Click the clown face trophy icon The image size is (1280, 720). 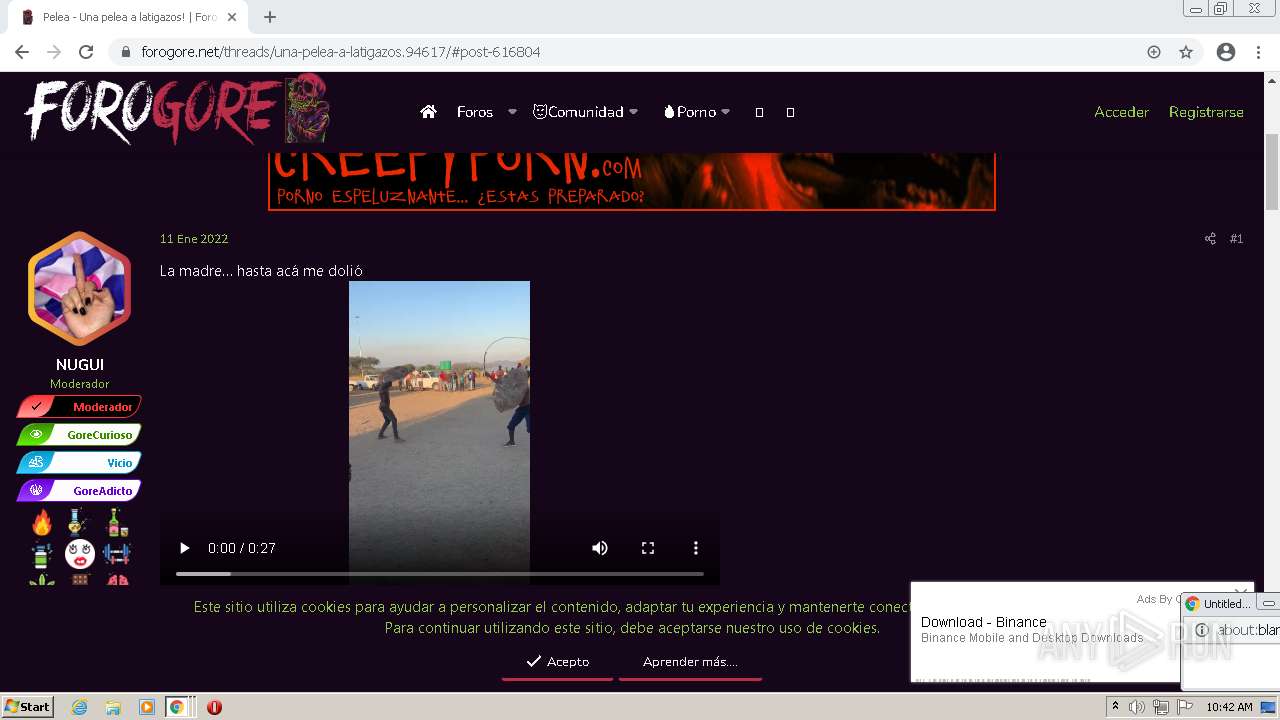[79, 553]
